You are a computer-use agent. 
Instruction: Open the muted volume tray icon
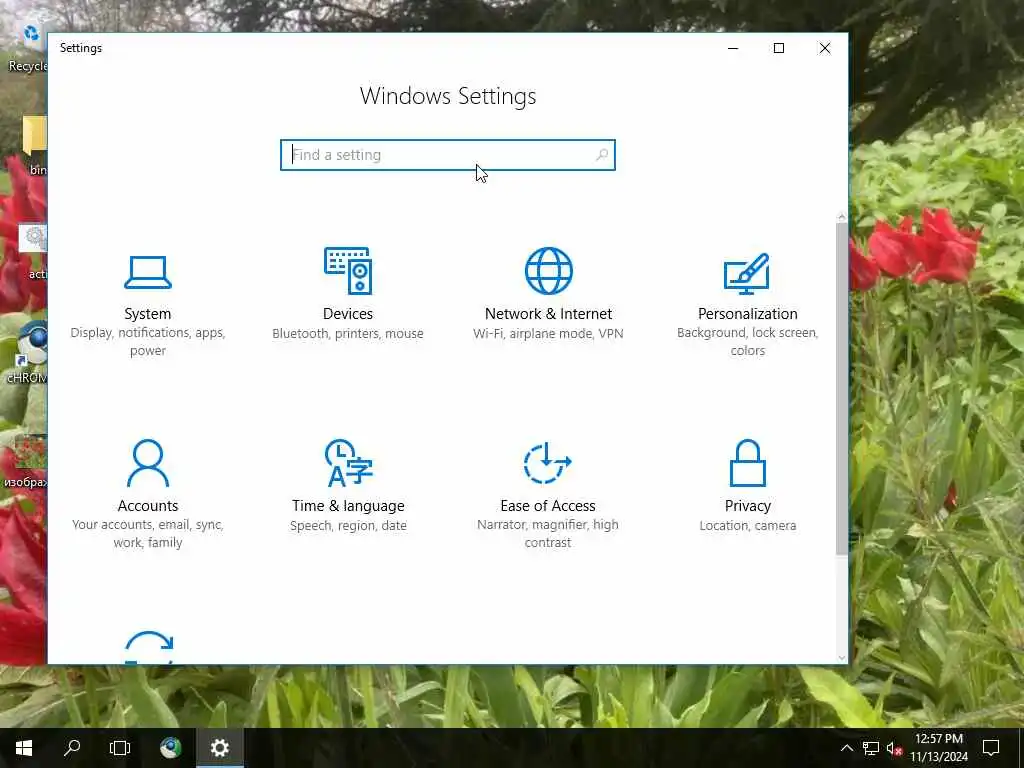tap(894, 748)
